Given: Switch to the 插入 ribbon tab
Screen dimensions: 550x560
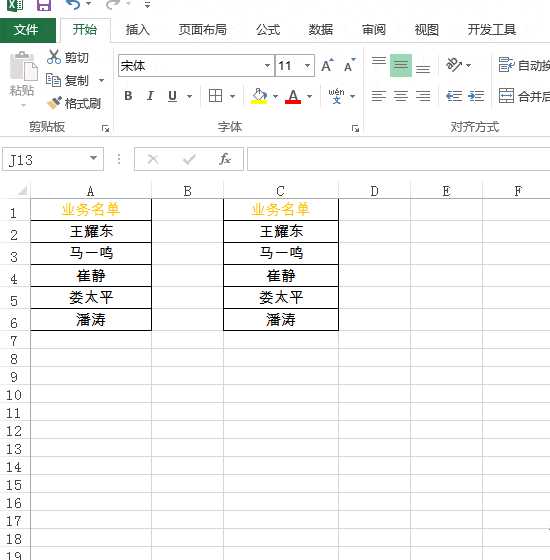Looking at the screenshot, I should pyautogui.click(x=138, y=30).
